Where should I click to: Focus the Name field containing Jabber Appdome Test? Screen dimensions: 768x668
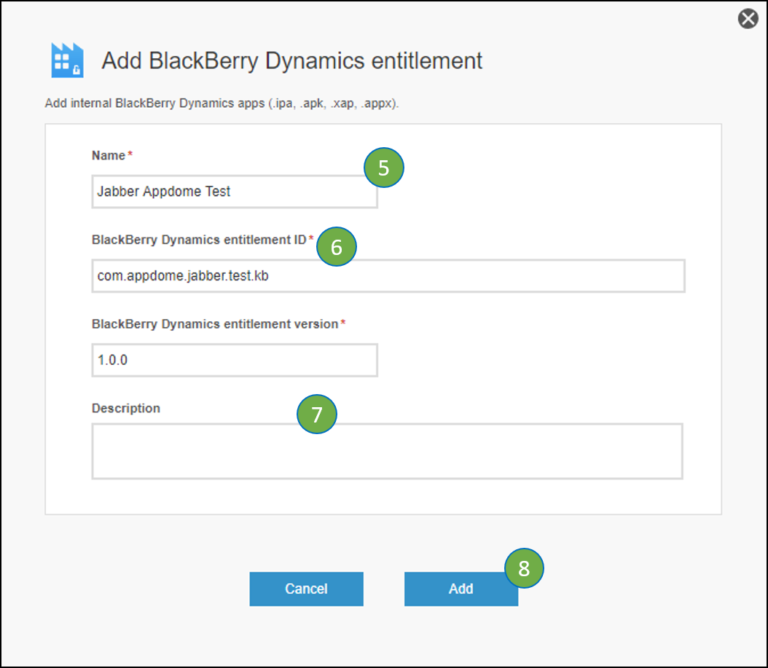click(x=234, y=192)
